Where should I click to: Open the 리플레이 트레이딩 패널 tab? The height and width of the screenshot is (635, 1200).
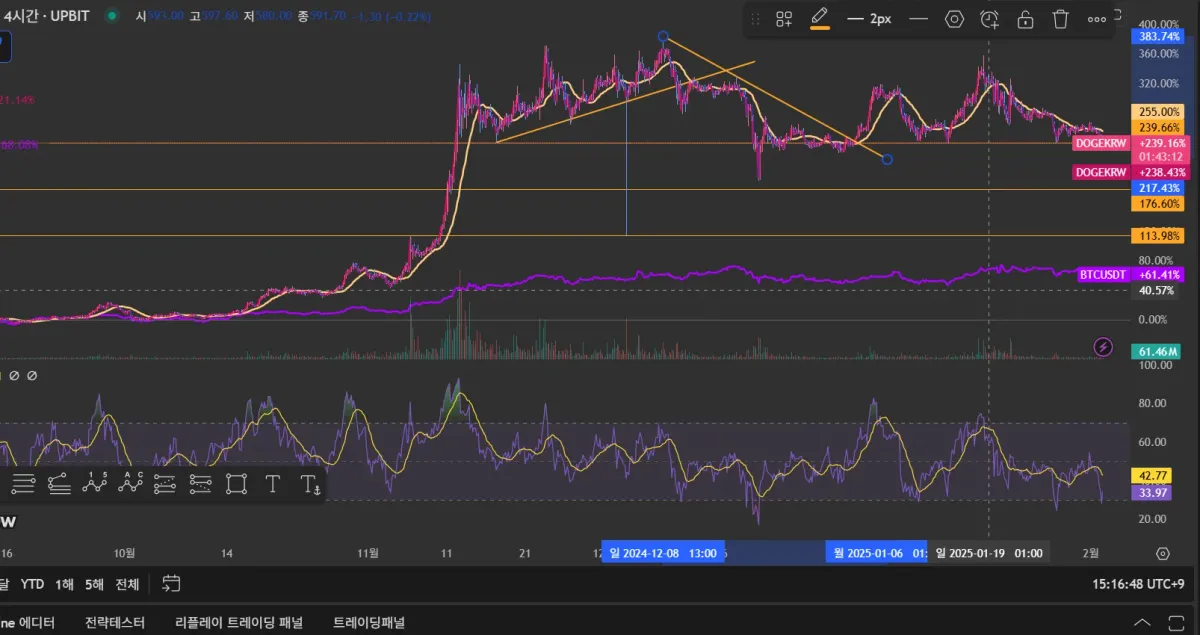238,622
